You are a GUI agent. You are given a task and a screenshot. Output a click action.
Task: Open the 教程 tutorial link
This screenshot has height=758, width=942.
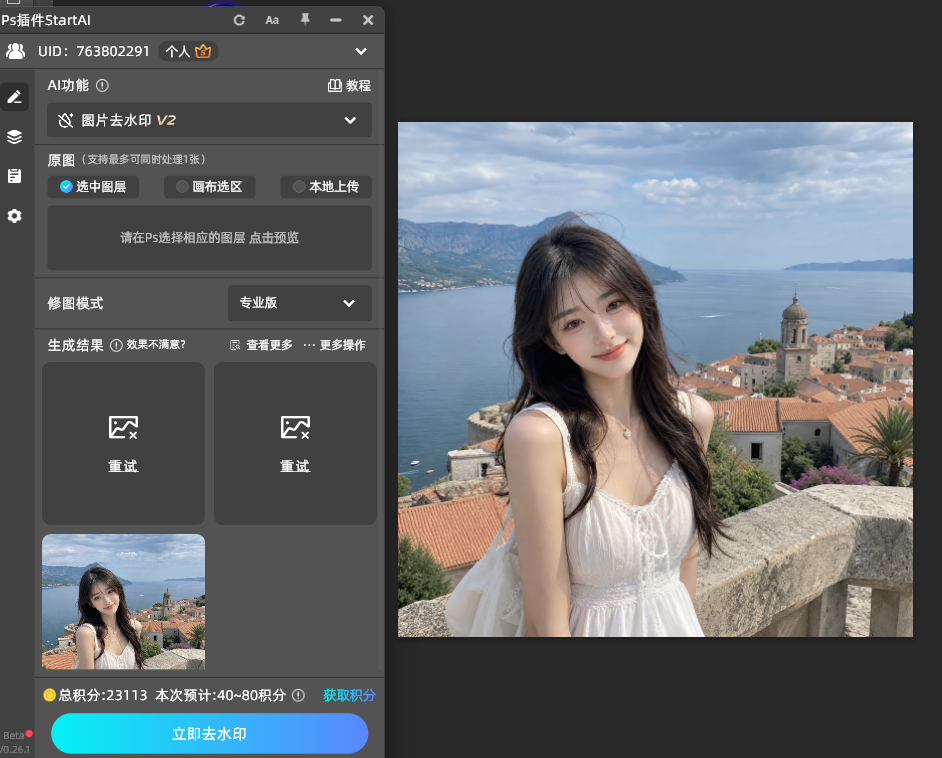(350, 85)
